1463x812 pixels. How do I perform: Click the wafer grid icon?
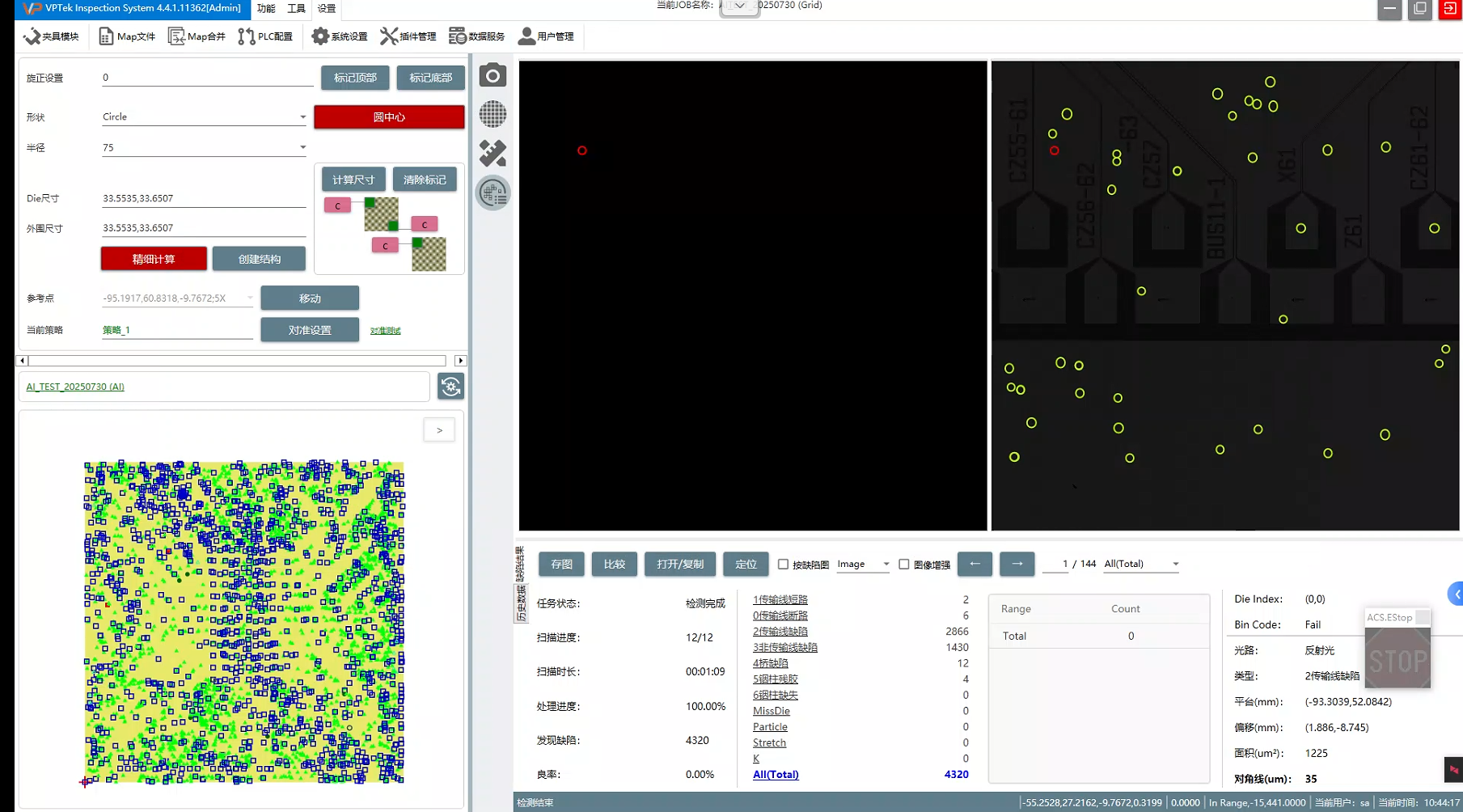[493, 114]
